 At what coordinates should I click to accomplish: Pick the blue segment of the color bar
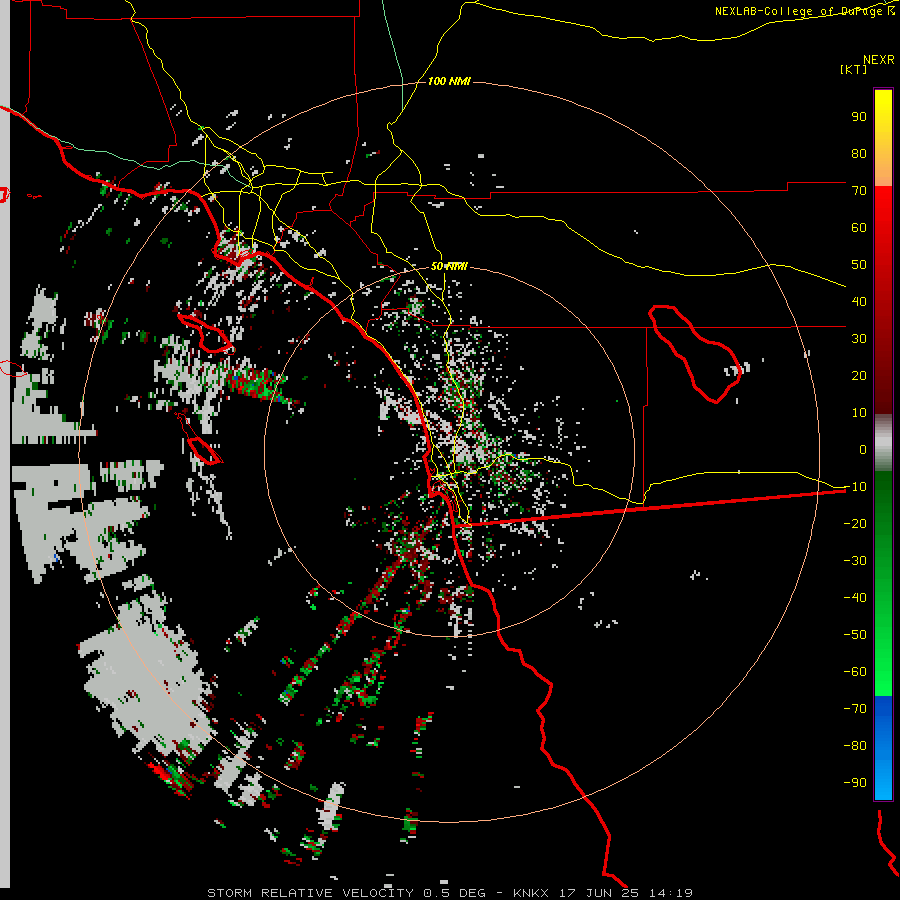(x=883, y=747)
